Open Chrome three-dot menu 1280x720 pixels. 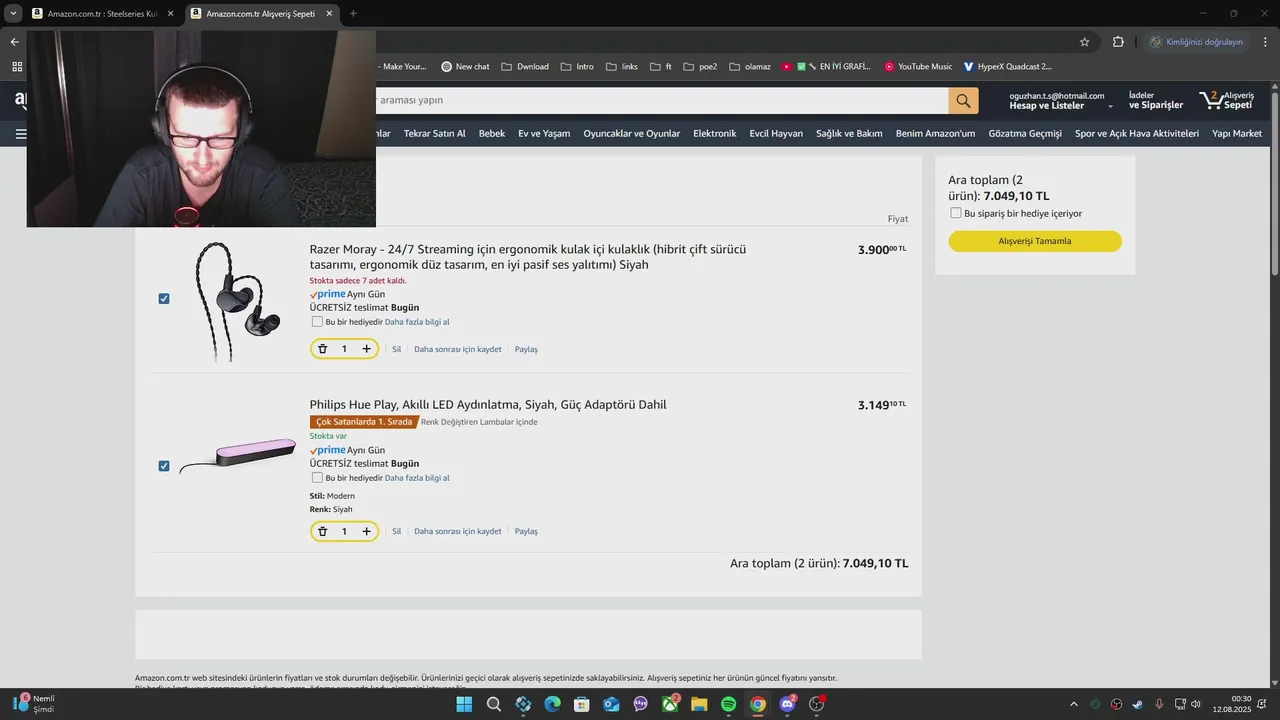click(x=1265, y=42)
